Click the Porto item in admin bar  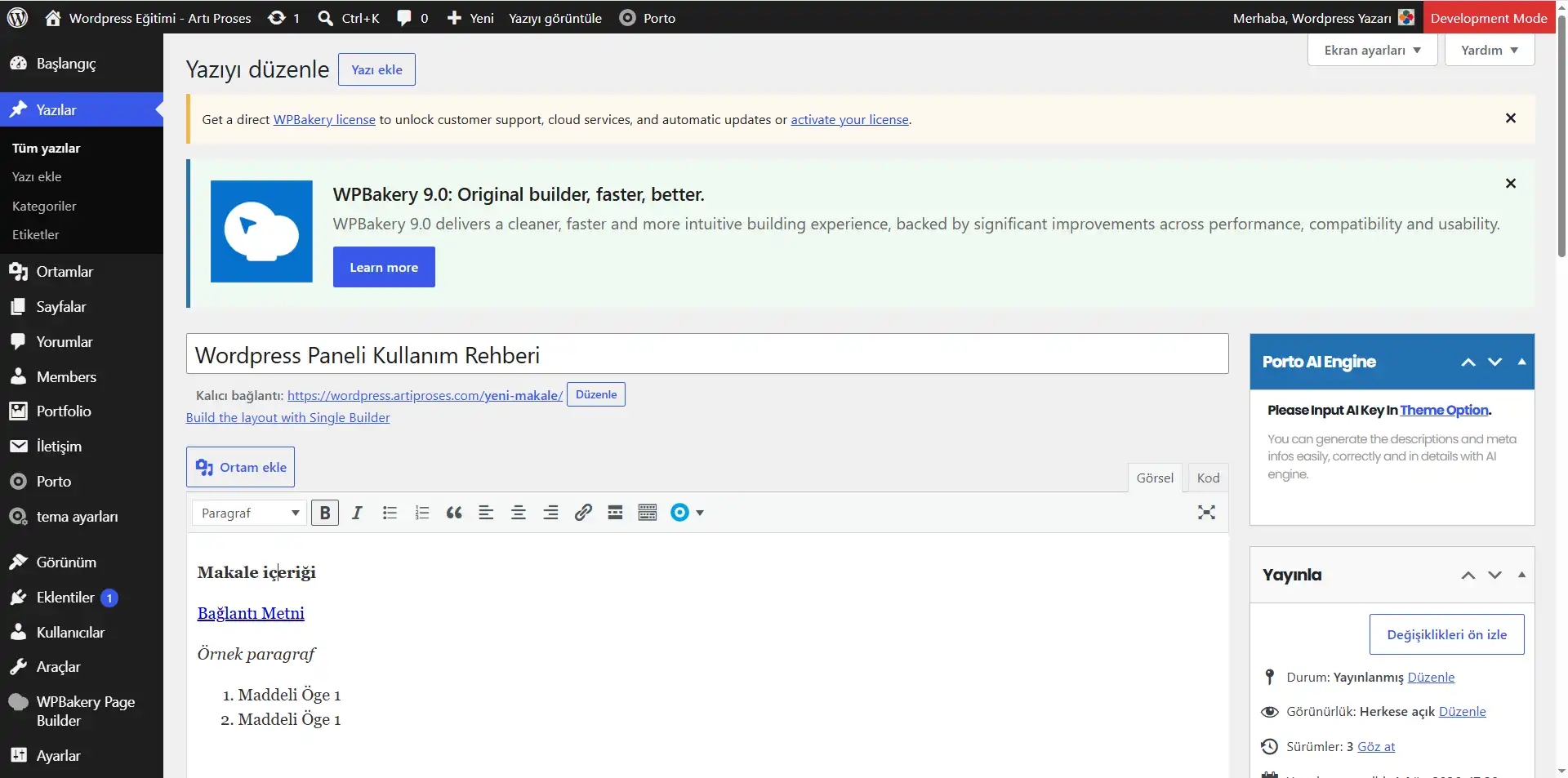tap(648, 18)
